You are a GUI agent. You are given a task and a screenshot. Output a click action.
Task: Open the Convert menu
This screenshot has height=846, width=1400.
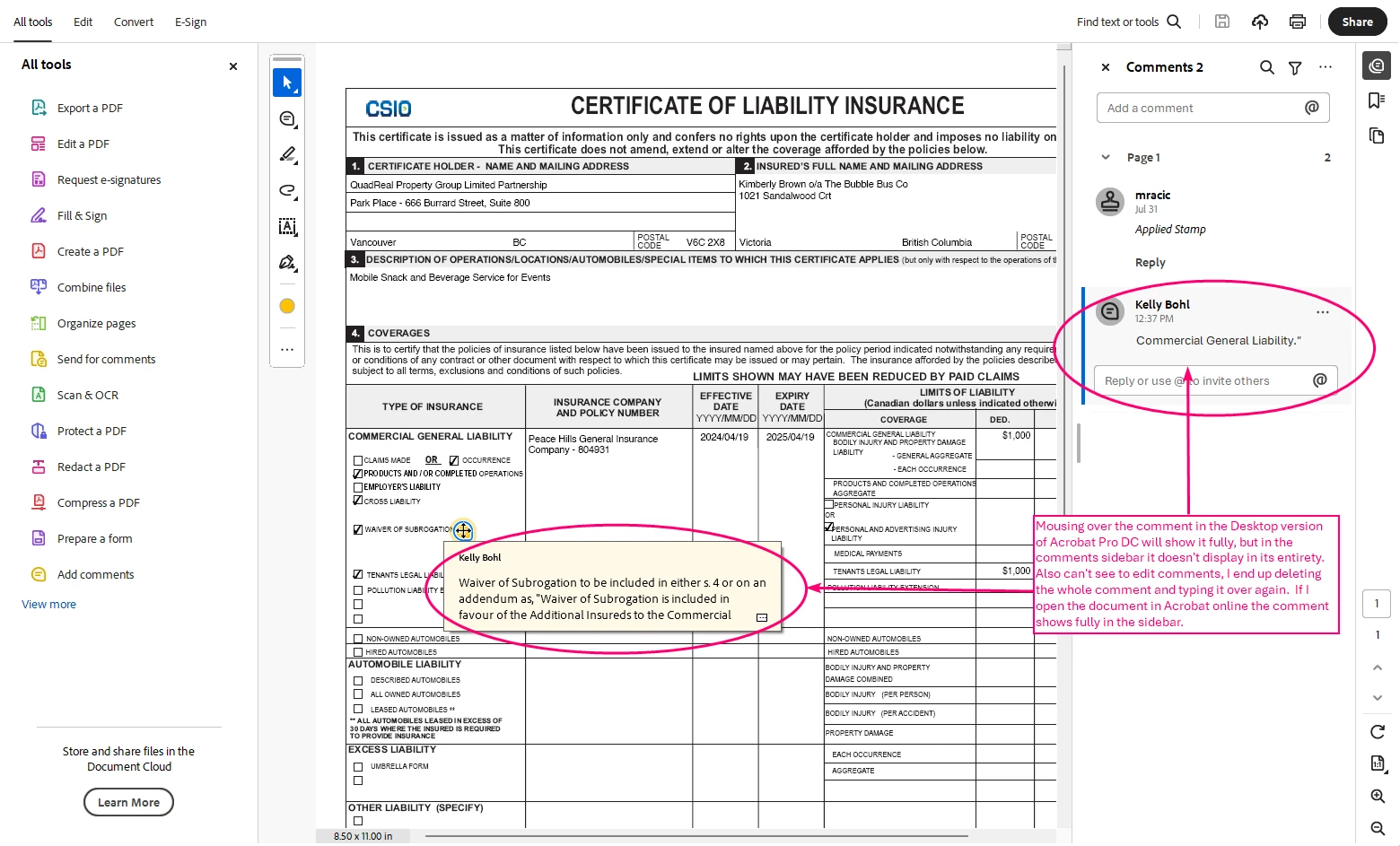[x=134, y=22]
